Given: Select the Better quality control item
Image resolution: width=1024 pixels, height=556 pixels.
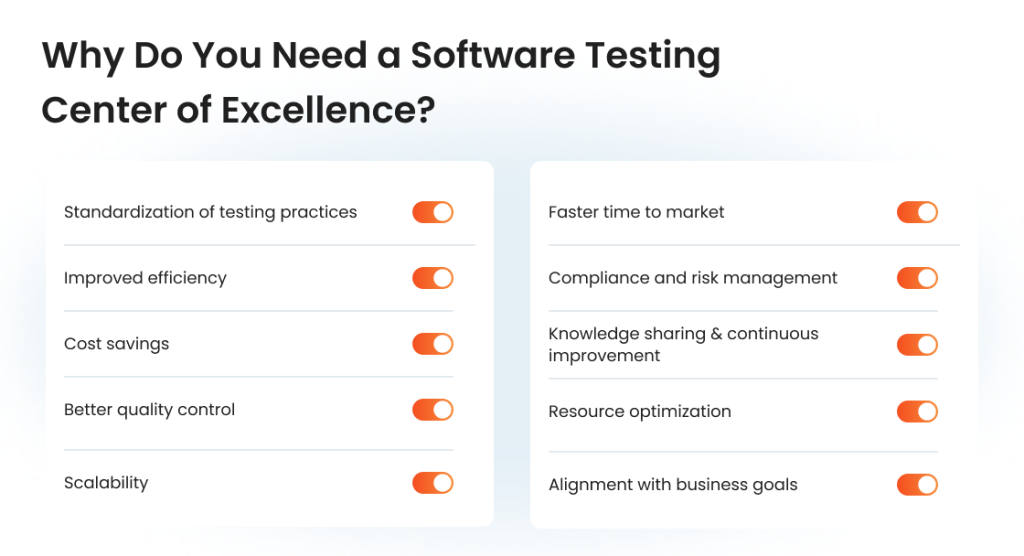Looking at the screenshot, I should [149, 410].
